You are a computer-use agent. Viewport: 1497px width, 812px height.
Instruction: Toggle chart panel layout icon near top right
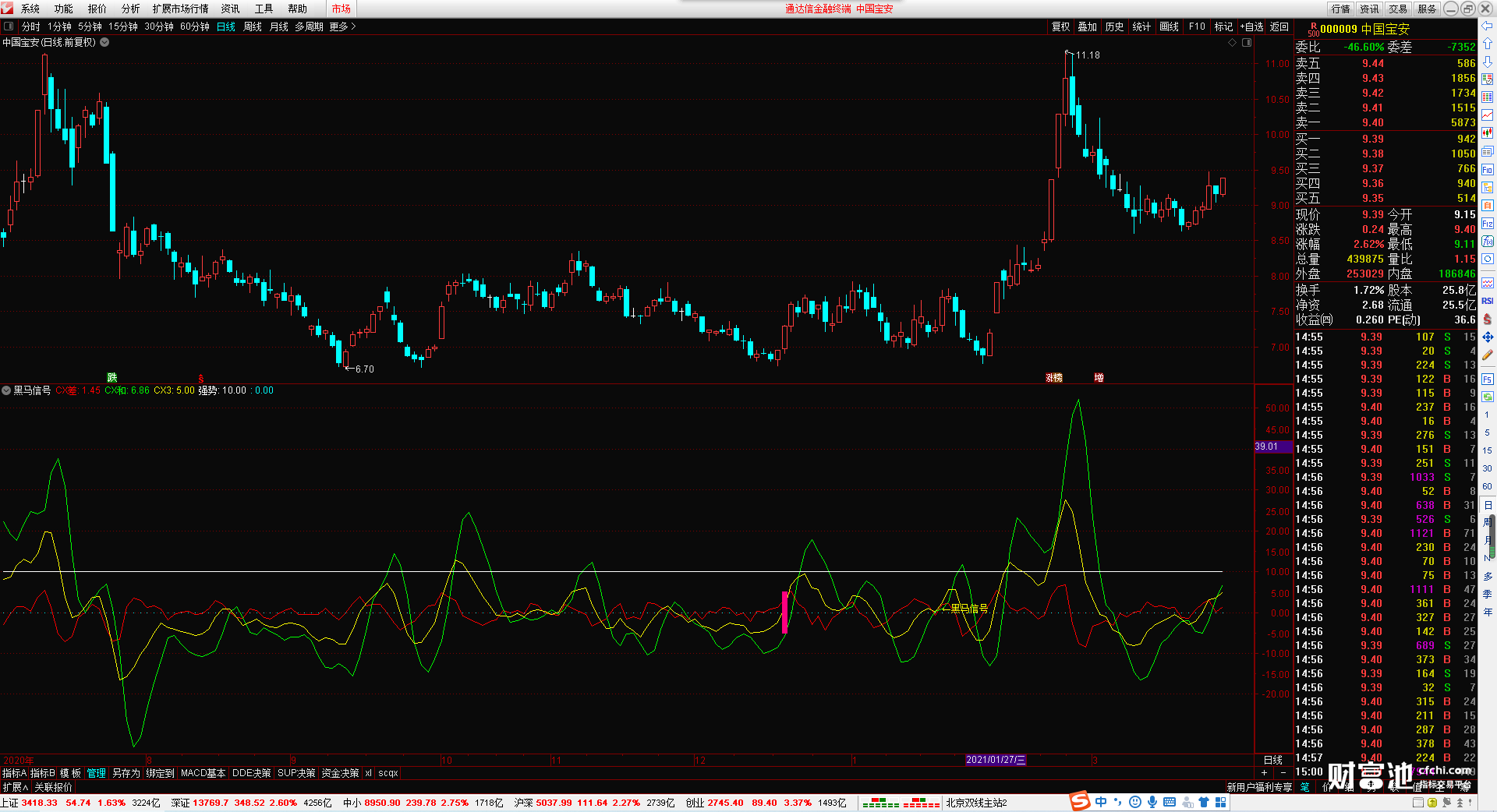(x=1247, y=43)
